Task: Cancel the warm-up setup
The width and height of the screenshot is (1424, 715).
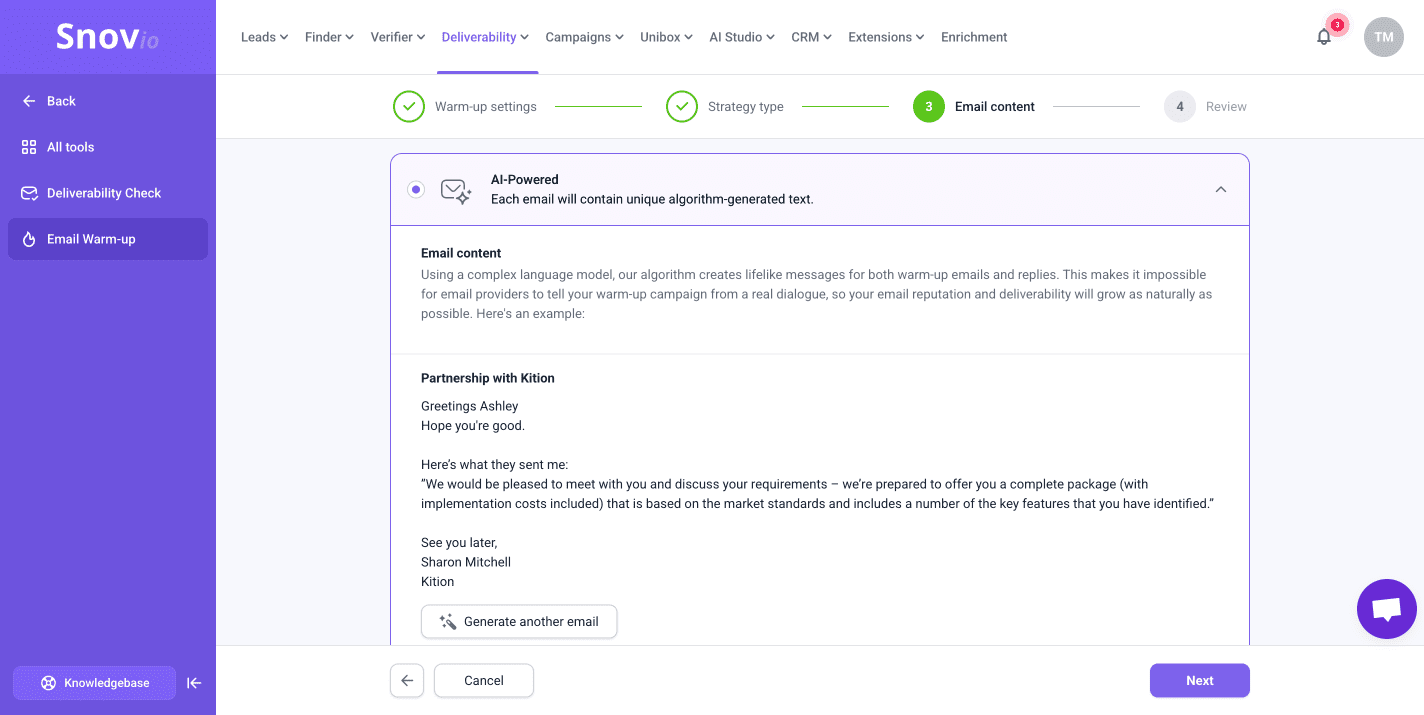Action: (484, 680)
